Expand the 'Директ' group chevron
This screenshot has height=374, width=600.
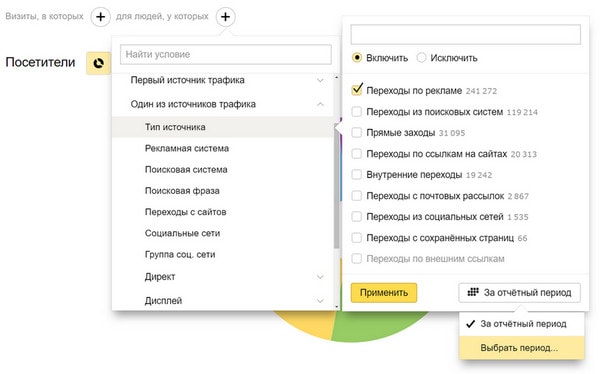click(x=320, y=277)
